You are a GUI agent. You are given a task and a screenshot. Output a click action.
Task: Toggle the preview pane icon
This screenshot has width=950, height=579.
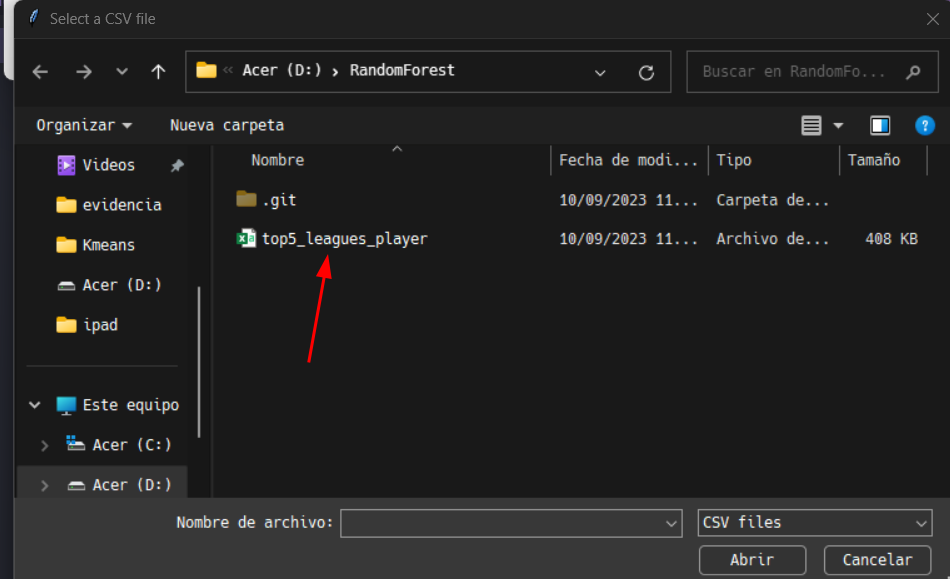point(879,125)
